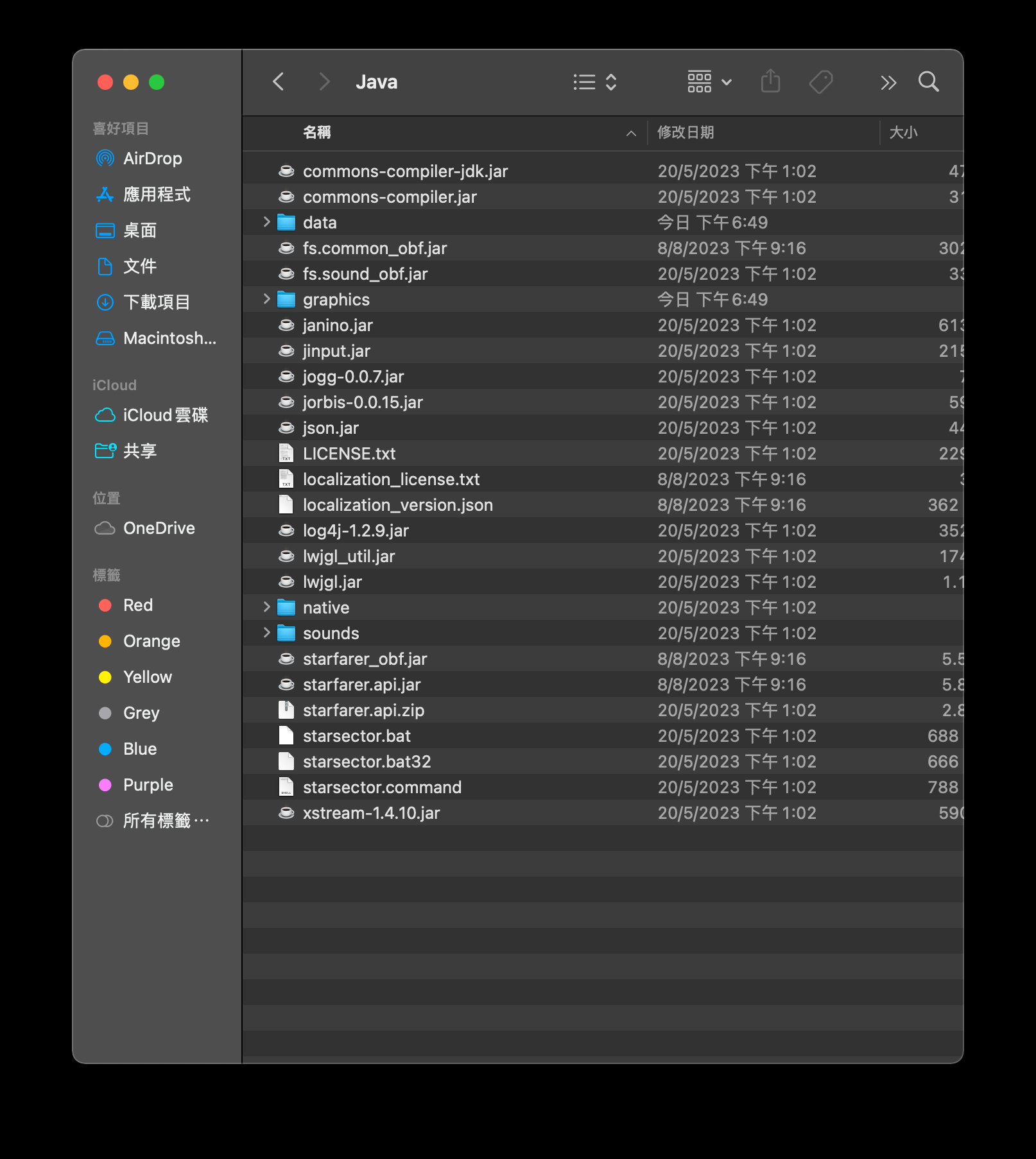Click the search magnifier icon
This screenshot has height=1159, width=1036.
pyautogui.click(x=928, y=82)
